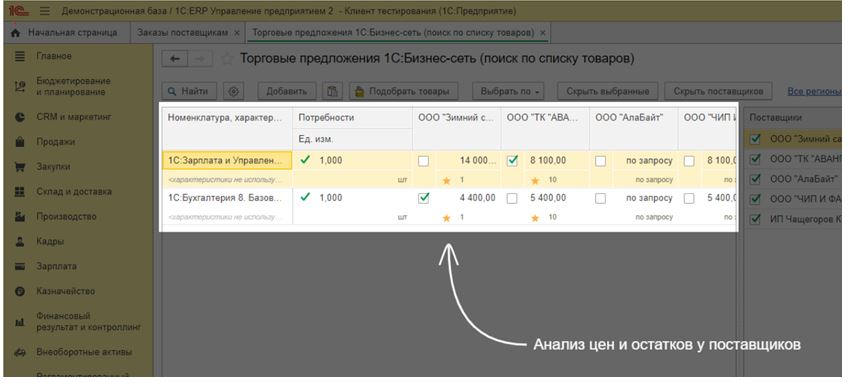Toggle ИП Чащегоров supplier checkbox in Поставщики

click(755, 219)
